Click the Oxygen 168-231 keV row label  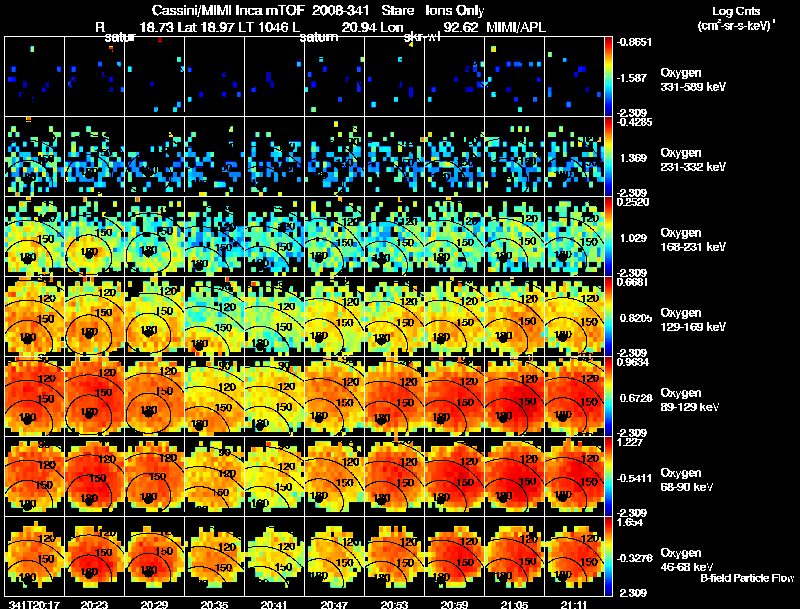(692, 240)
